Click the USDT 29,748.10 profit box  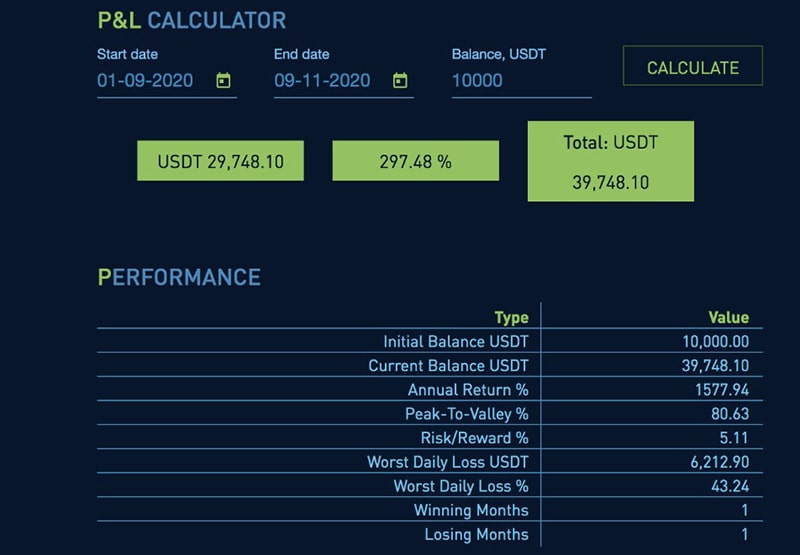pyautogui.click(x=220, y=160)
